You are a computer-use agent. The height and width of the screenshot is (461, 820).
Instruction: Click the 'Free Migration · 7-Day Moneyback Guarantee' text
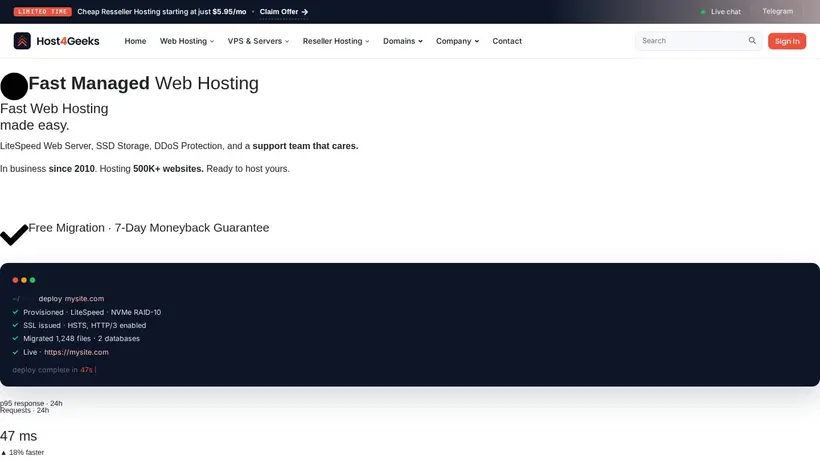149,228
